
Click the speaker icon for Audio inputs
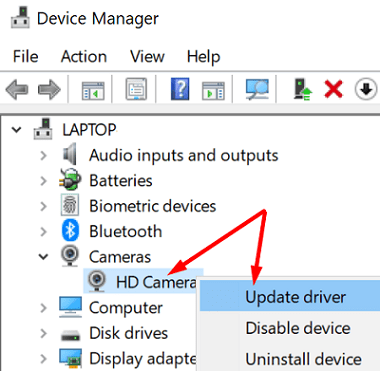[70, 154]
